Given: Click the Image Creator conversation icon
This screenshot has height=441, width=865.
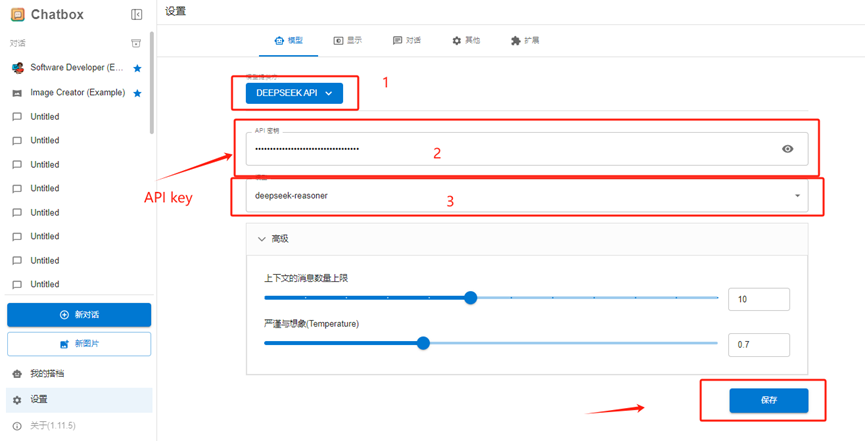Looking at the screenshot, I should [x=17, y=93].
